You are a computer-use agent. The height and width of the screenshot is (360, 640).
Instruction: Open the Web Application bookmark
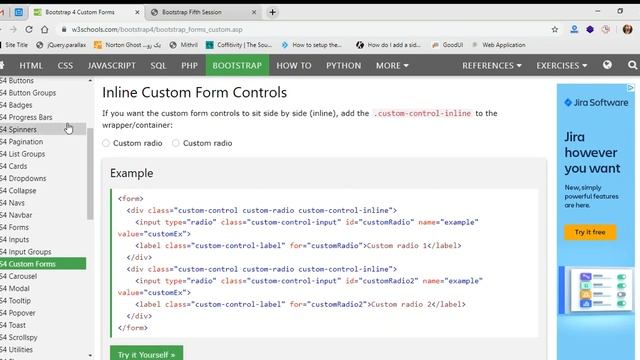click(x=499, y=45)
